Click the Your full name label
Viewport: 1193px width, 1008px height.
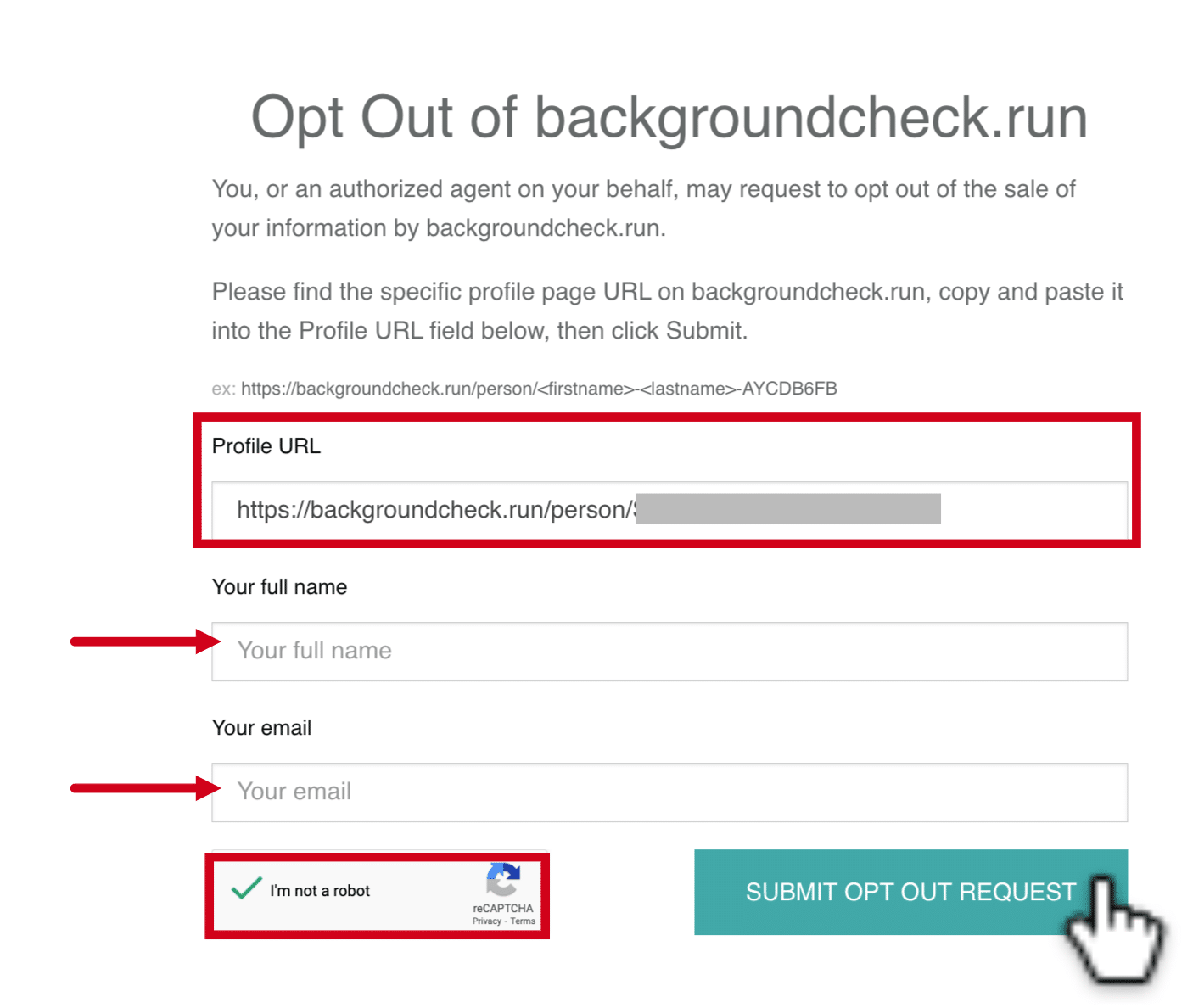click(x=279, y=587)
